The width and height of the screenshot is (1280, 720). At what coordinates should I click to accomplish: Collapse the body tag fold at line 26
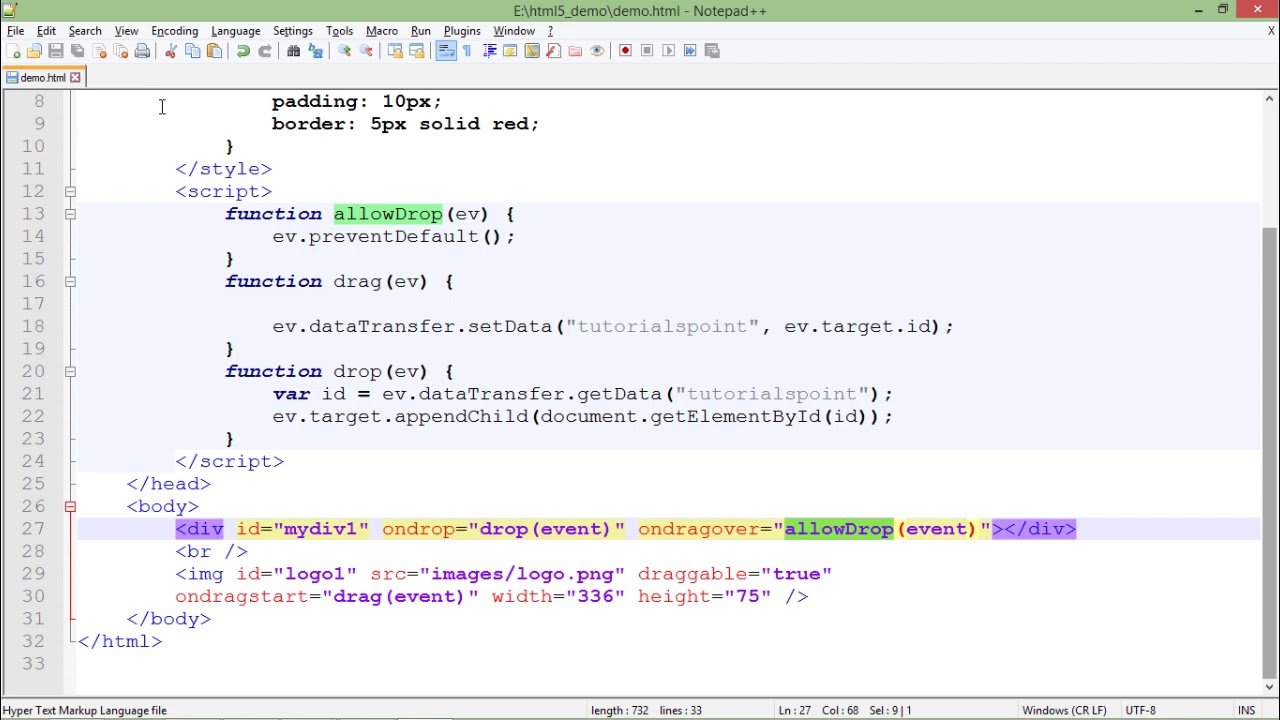coord(70,506)
